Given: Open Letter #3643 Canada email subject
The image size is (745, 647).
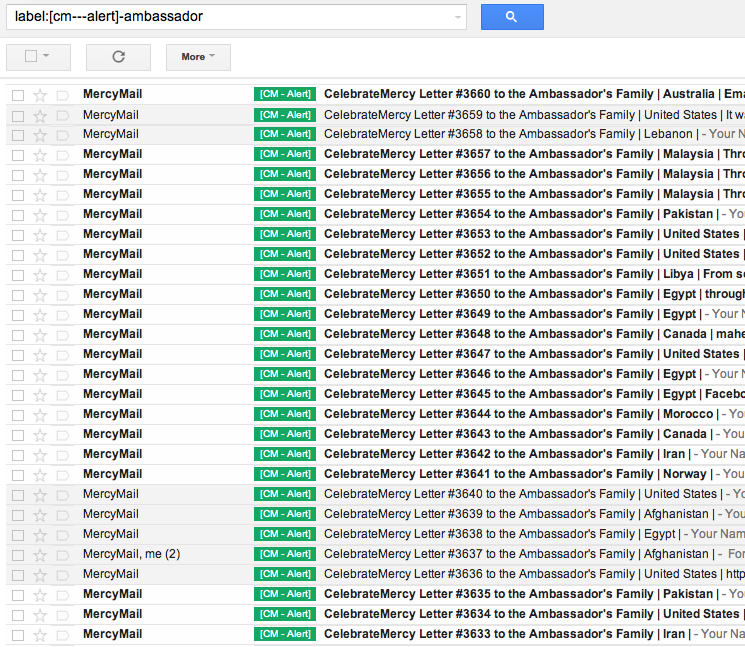Looking at the screenshot, I should click(x=518, y=434).
